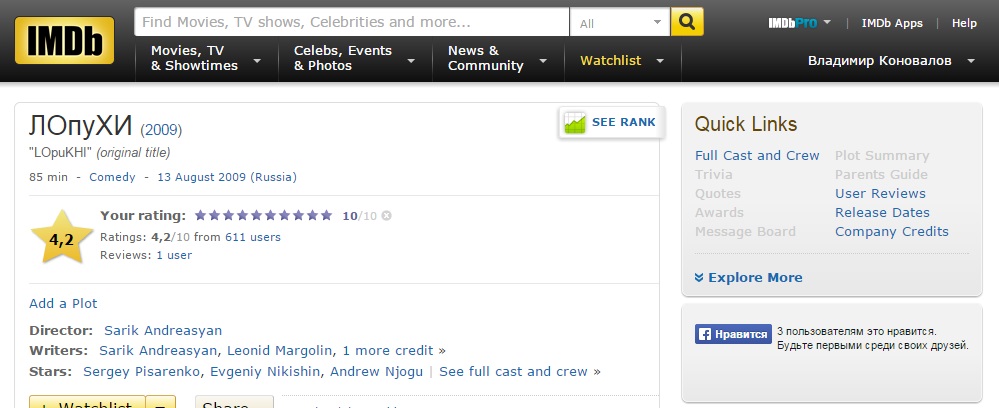Click the yellow search magnifier button

[687, 22]
